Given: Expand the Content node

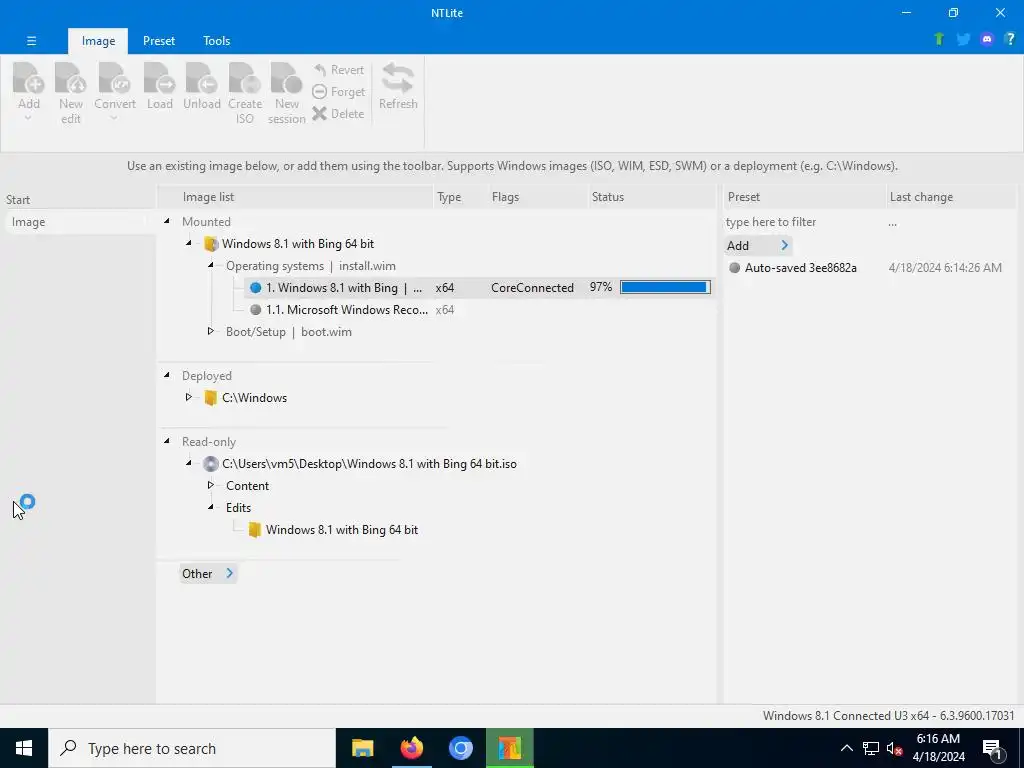Looking at the screenshot, I should 210,485.
